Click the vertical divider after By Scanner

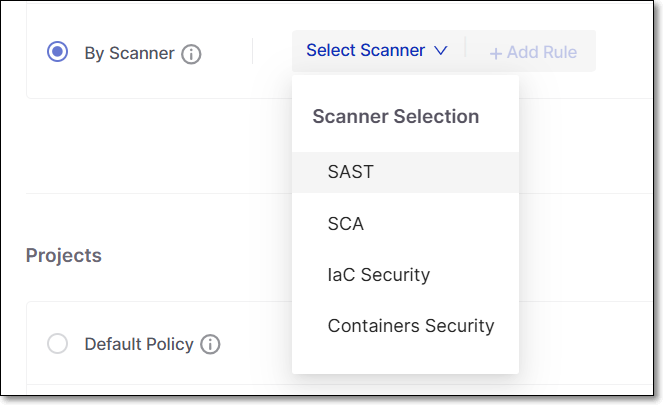click(253, 51)
